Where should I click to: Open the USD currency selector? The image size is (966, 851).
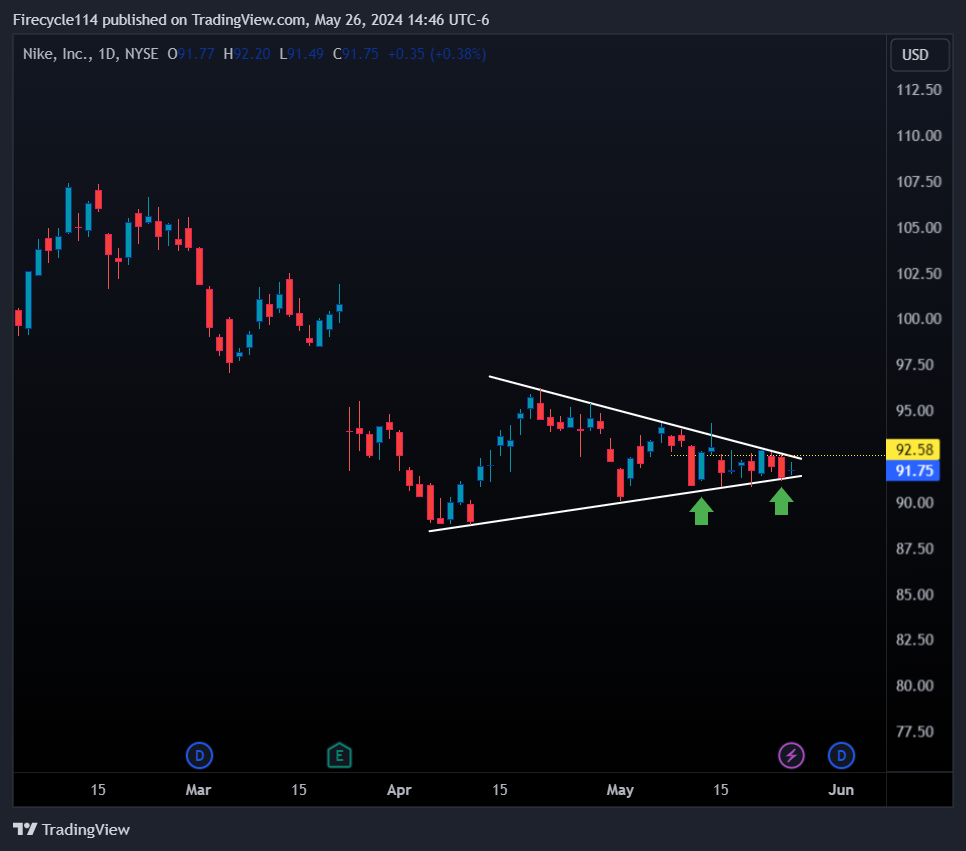920,55
